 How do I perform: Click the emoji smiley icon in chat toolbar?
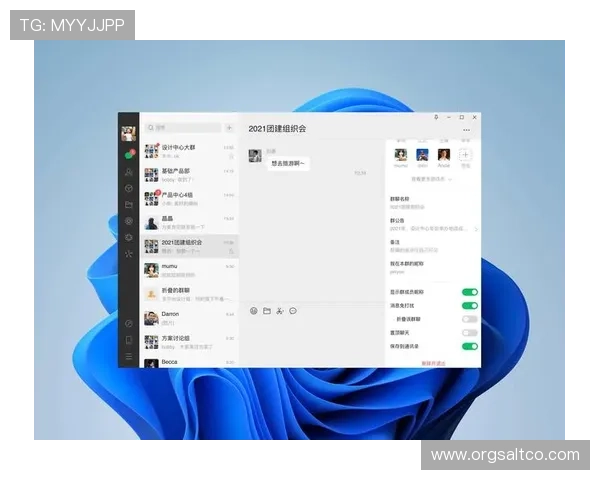[x=254, y=311]
